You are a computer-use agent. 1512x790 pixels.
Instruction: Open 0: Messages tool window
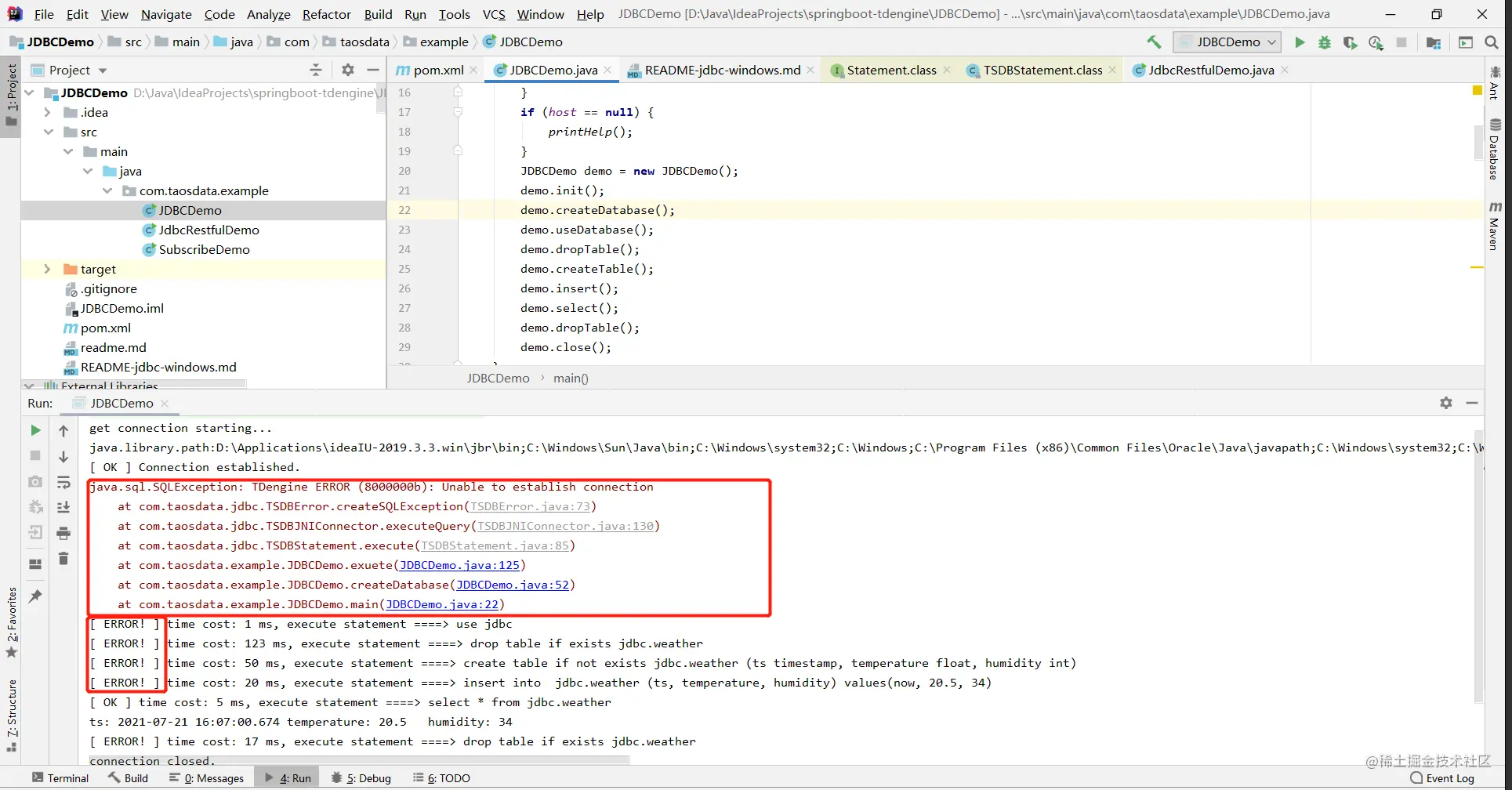coord(208,778)
